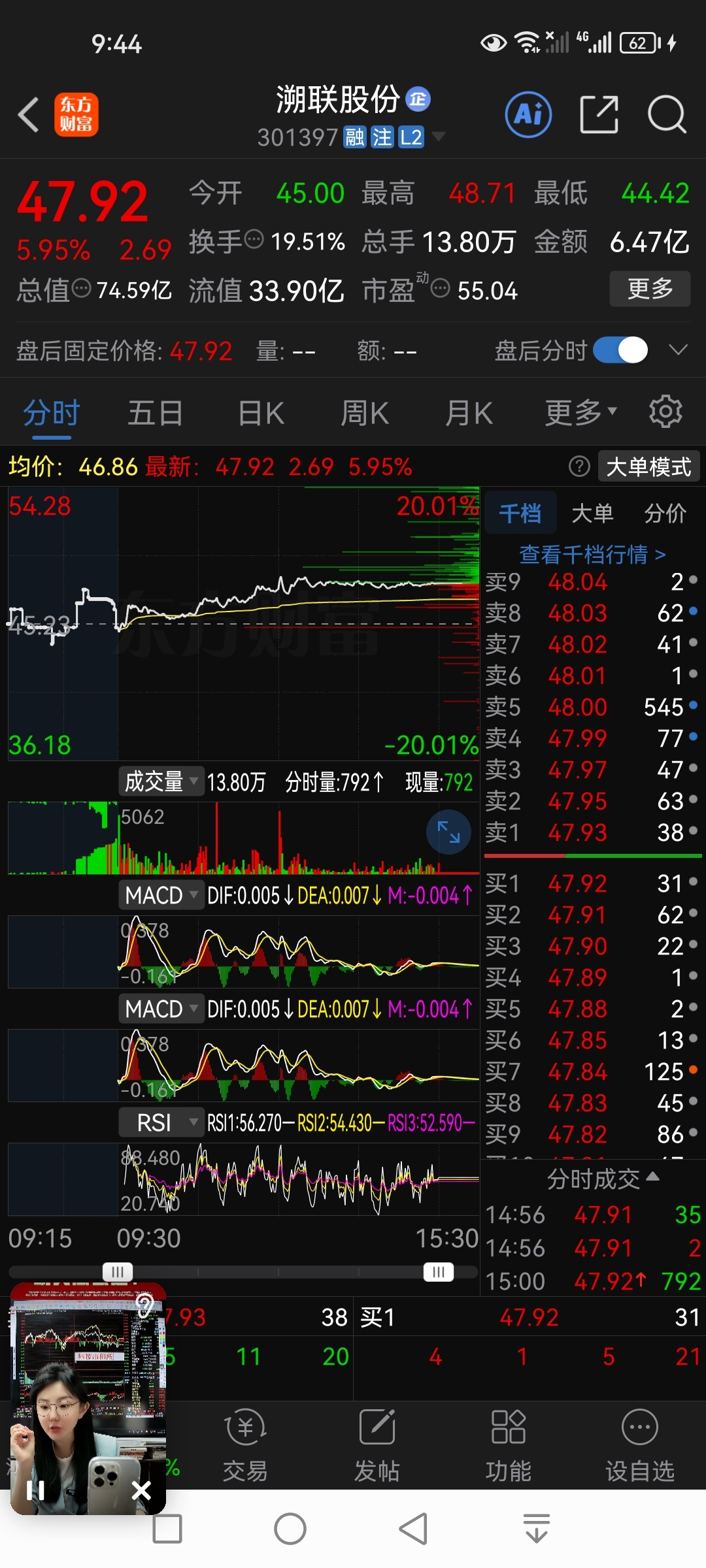Open the RSI indicator dropdown
Image resolution: width=706 pixels, height=1568 pixels.
tap(161, 1122)
